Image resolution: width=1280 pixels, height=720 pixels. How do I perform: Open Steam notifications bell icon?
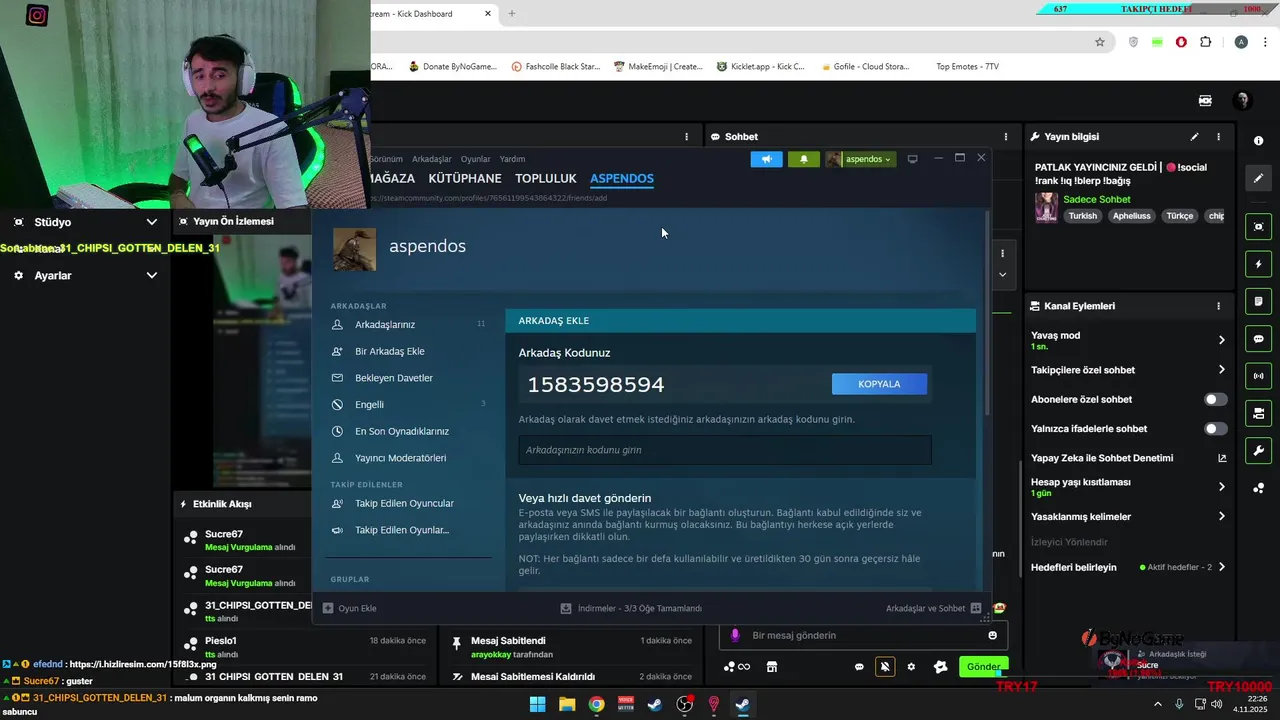click(x=804, y=159)
